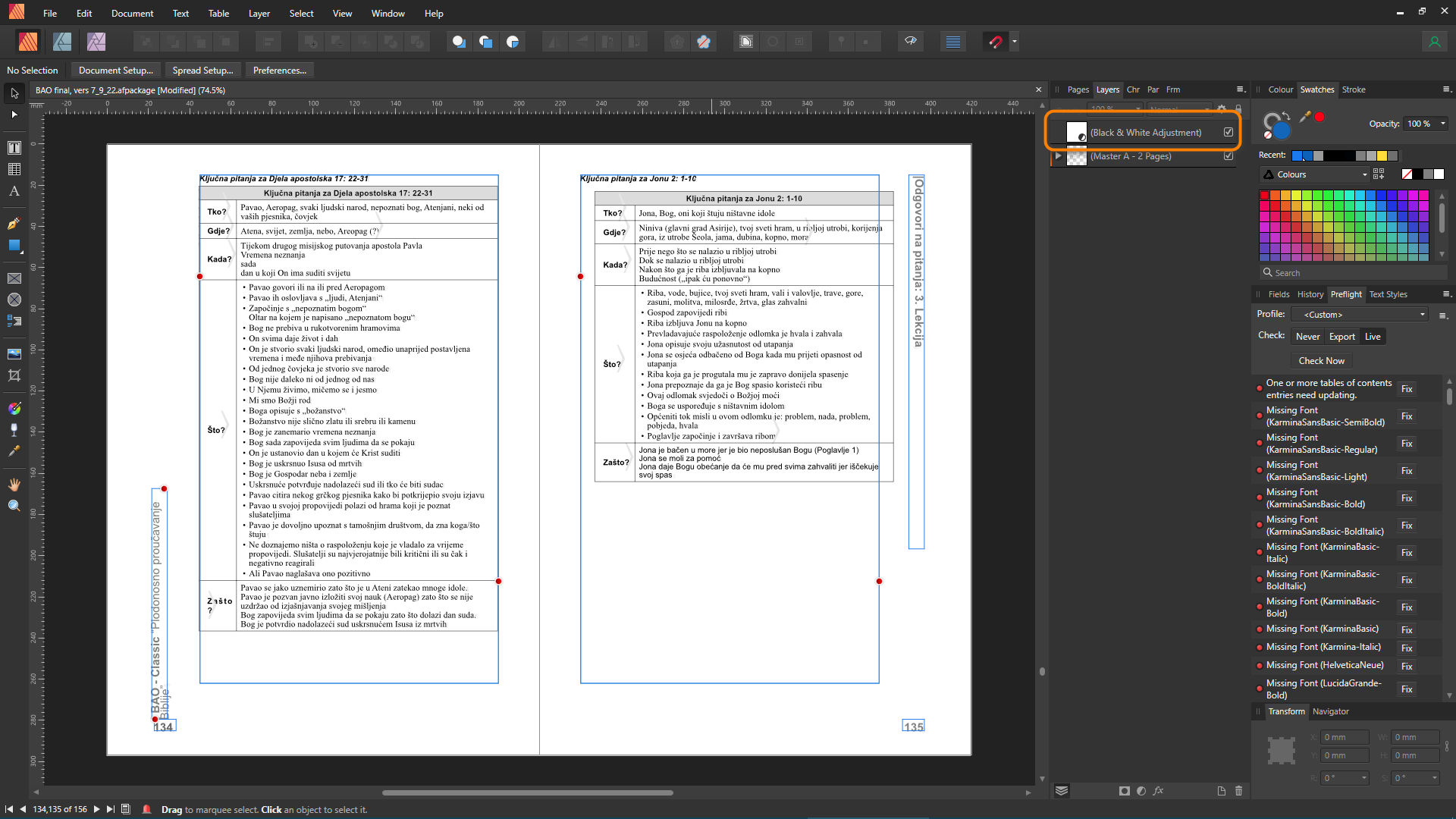Select the Frame Text tool
The image size is (1456, 819).
click(x=14, y=148)
